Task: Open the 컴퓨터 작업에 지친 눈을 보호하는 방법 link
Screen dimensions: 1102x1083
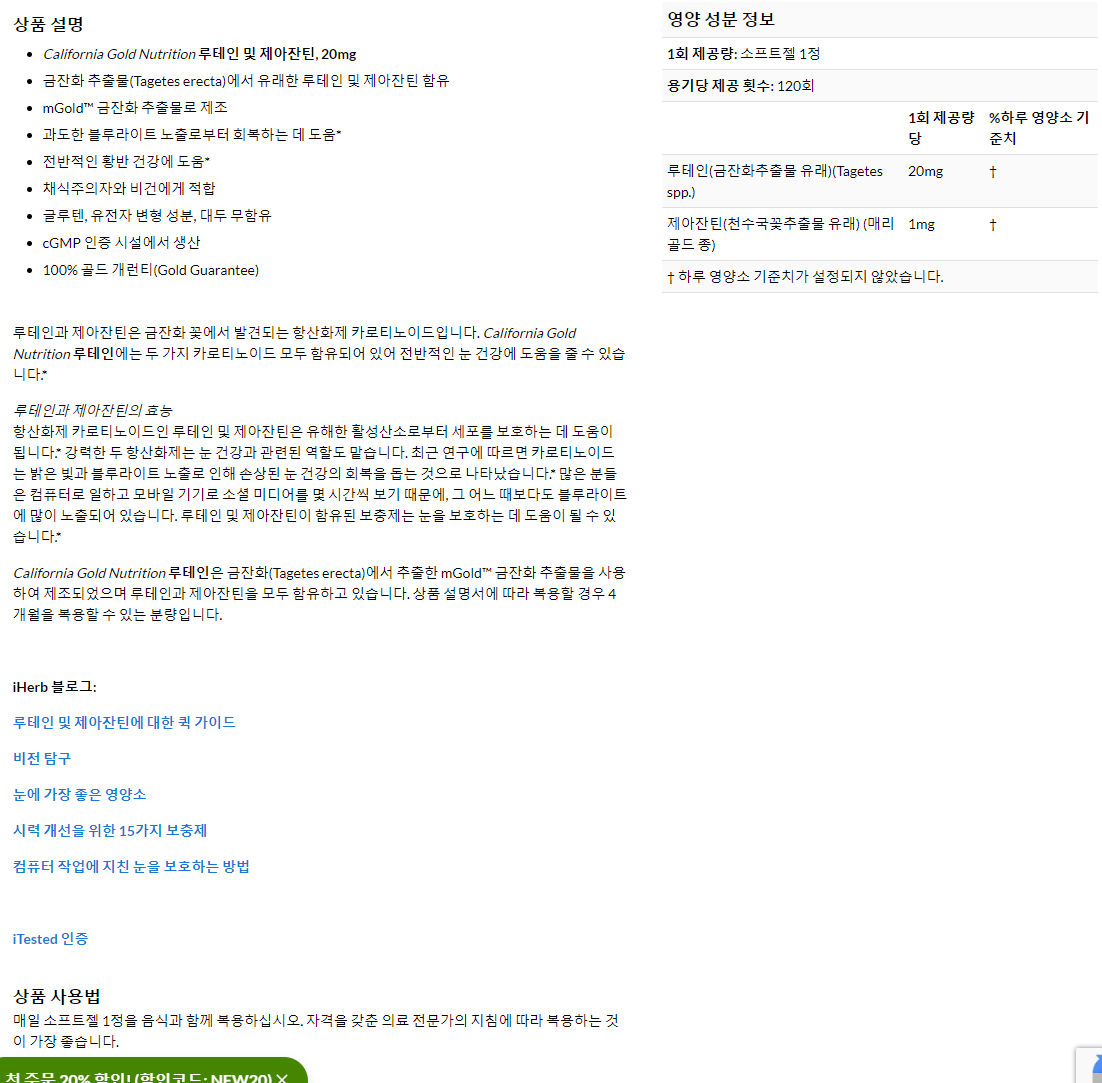Action: tap(131, 867)
